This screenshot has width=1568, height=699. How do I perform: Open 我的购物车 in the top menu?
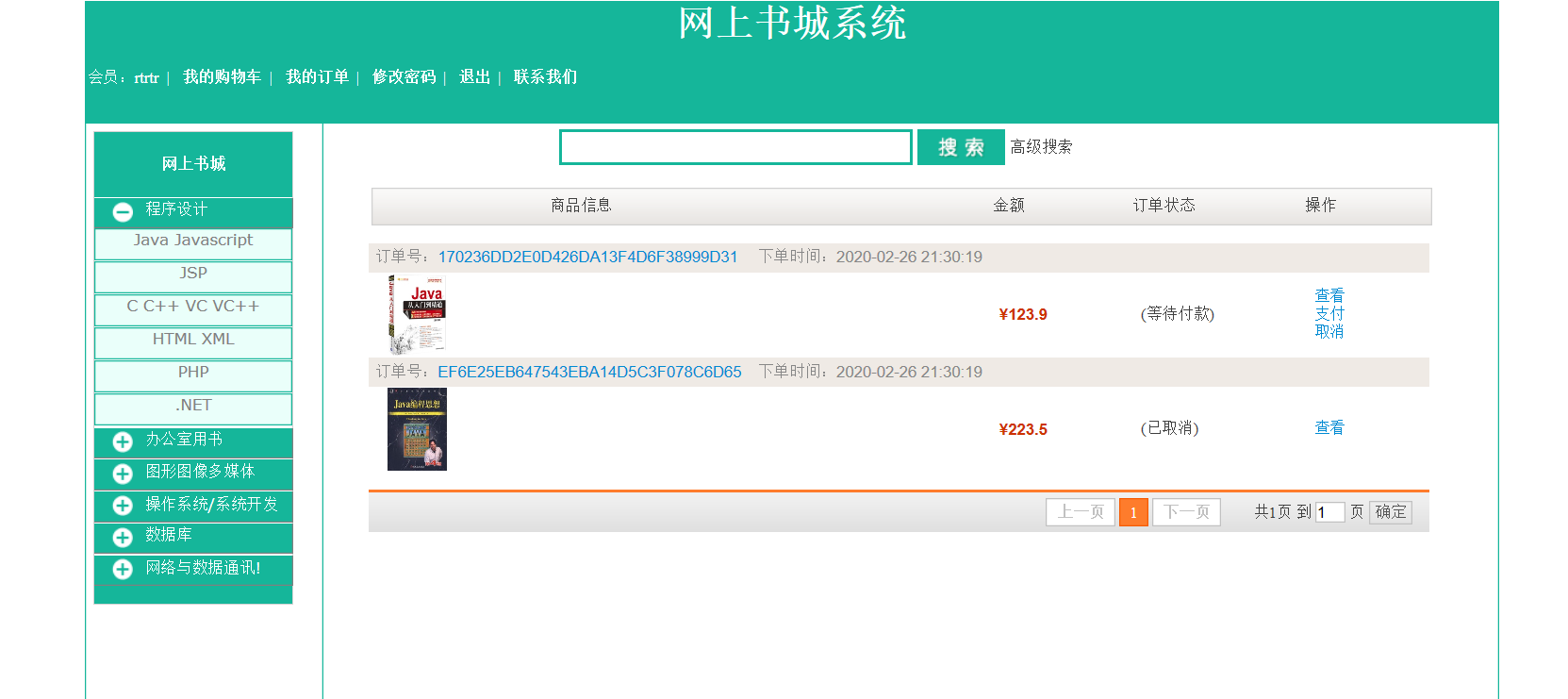(222, 77)
